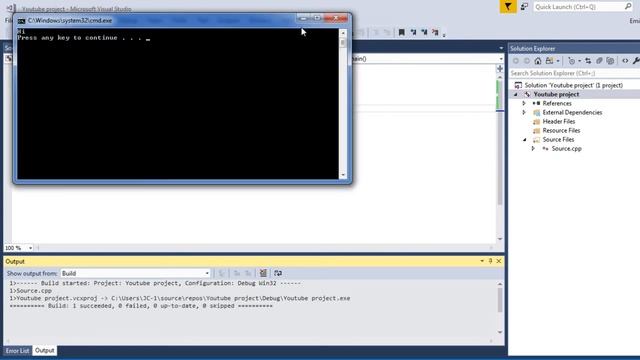Go to previous message in Output

coord(237,273)
